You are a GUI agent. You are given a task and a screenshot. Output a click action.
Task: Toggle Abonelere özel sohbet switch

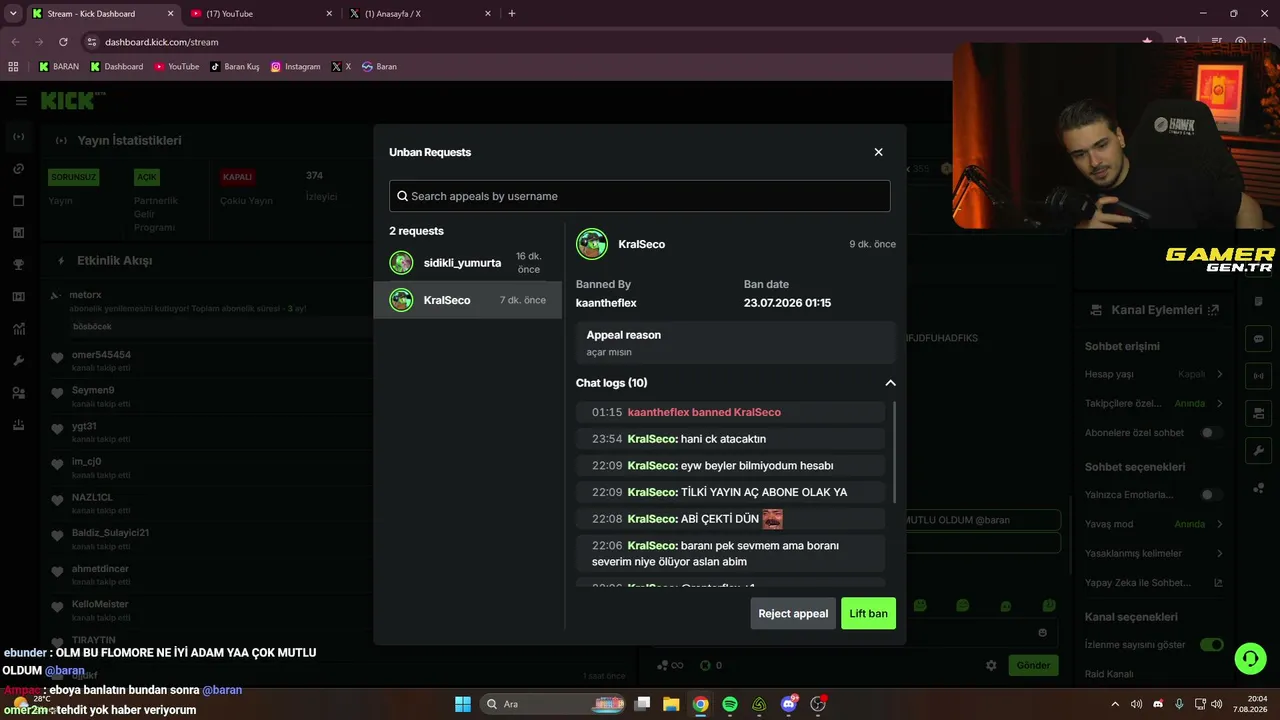[x=1211, y=433]
